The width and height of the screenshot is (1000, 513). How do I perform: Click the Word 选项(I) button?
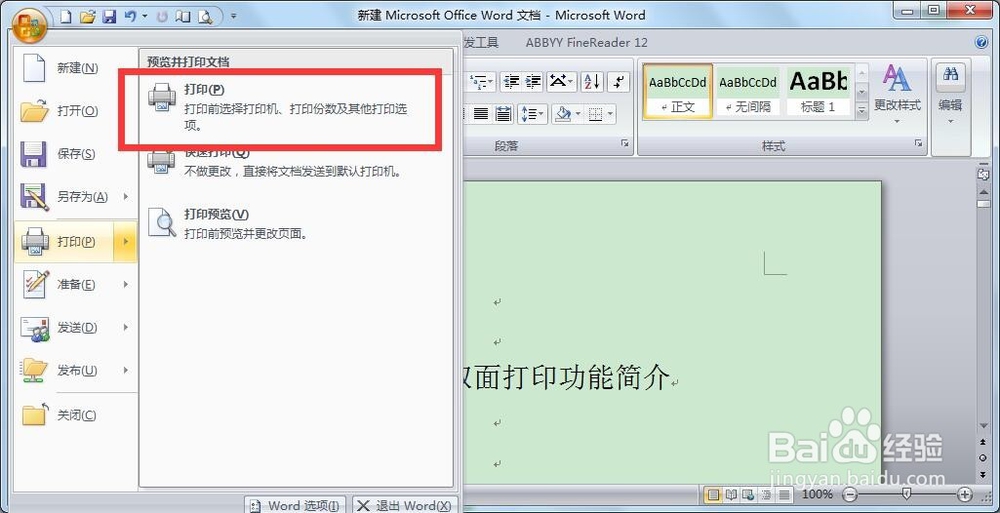click(297, 505)
